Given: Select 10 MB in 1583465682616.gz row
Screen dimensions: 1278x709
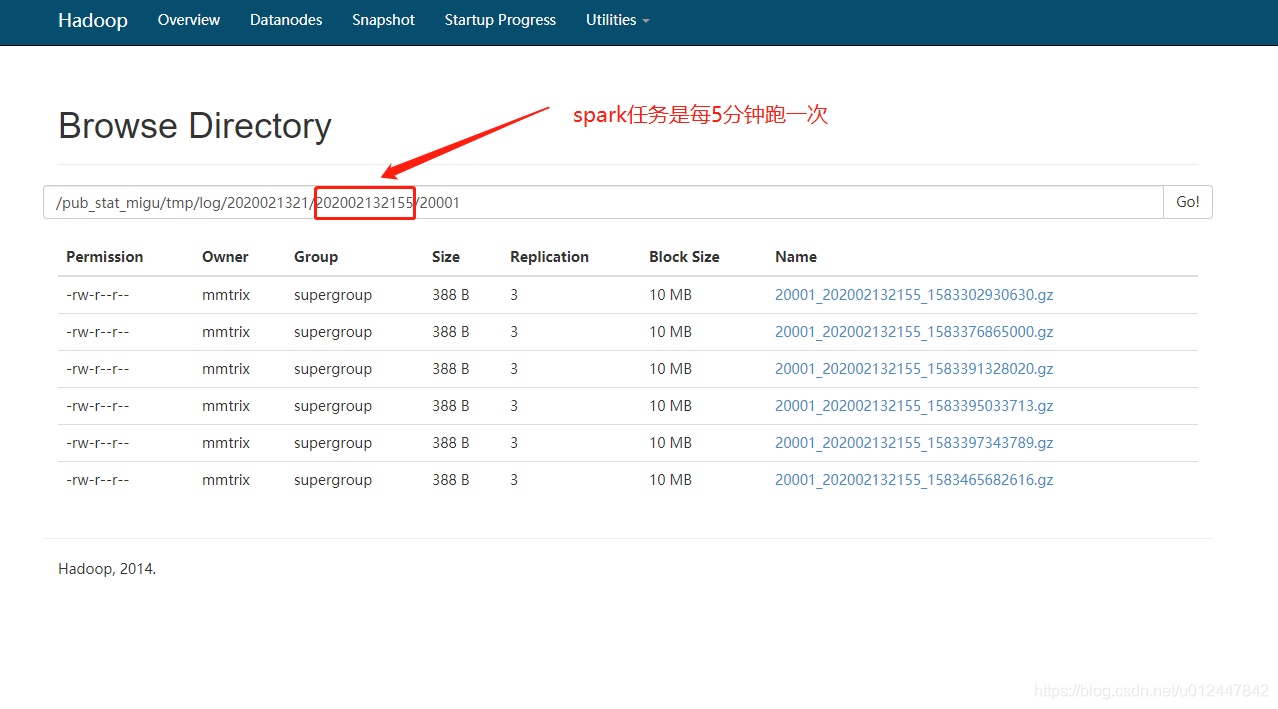Looking at the screenshot, I should (670, 480).
